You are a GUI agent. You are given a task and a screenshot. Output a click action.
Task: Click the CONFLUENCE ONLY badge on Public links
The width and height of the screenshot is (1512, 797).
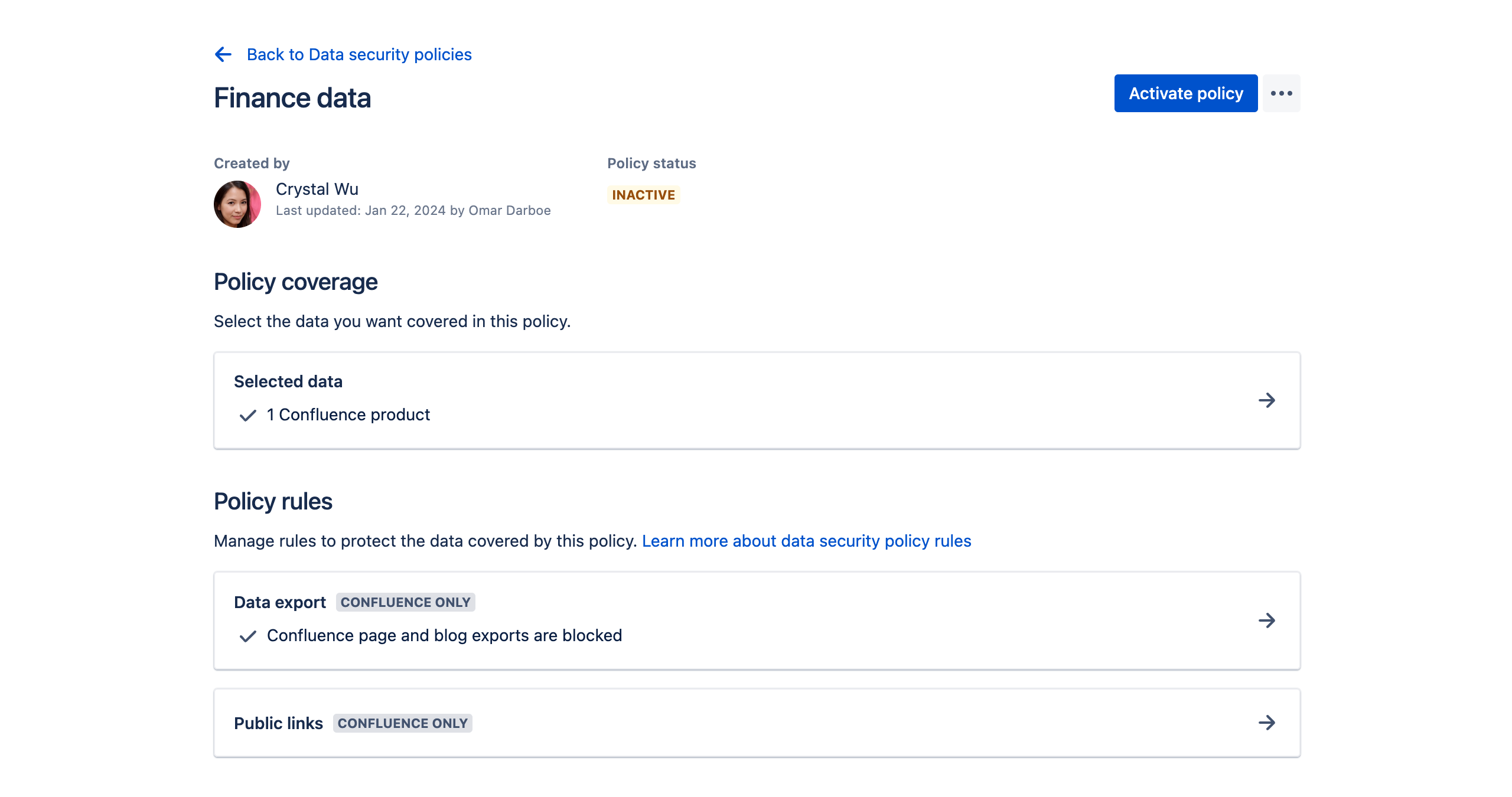[x=402, y=723]
